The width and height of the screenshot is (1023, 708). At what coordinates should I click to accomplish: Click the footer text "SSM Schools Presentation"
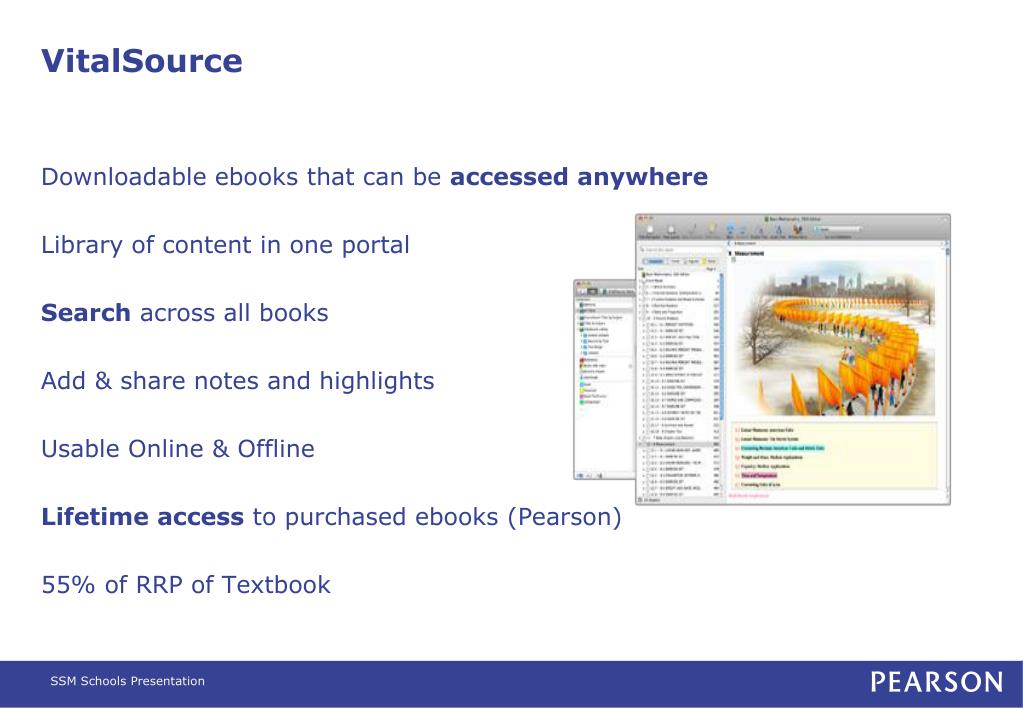(127, 681)
